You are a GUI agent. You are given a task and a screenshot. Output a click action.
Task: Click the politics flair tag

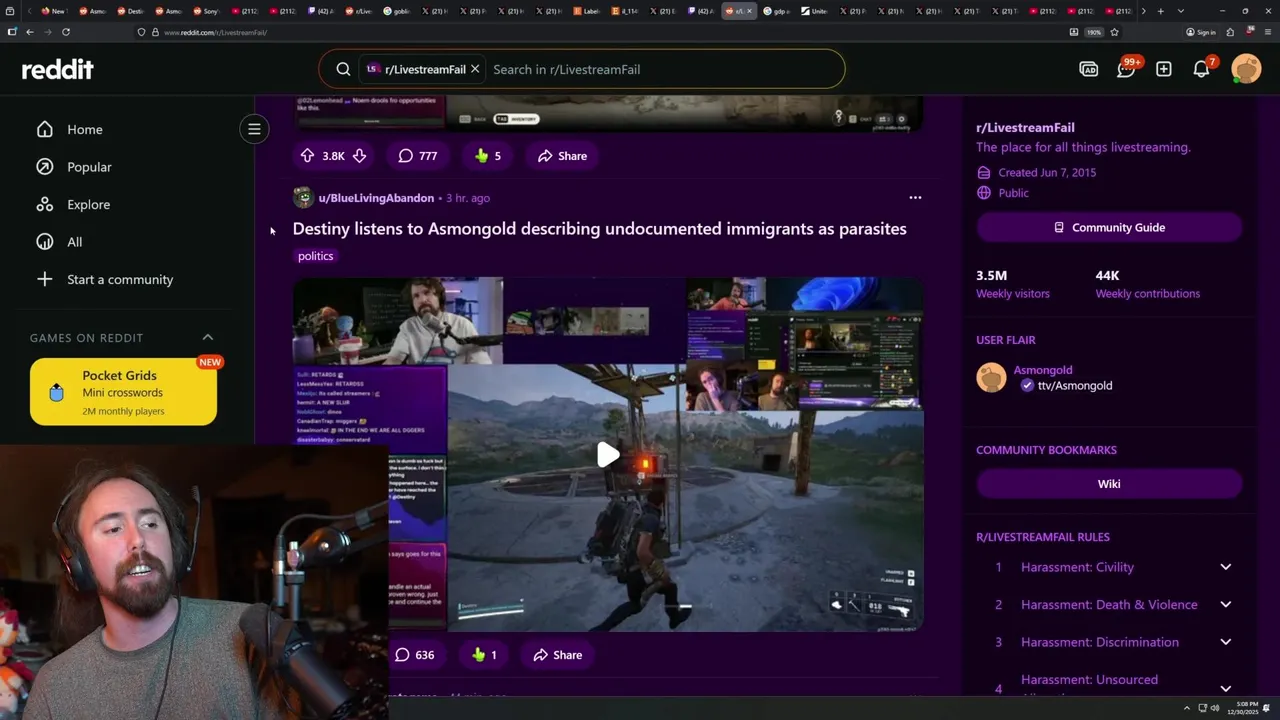pos(315,256)
